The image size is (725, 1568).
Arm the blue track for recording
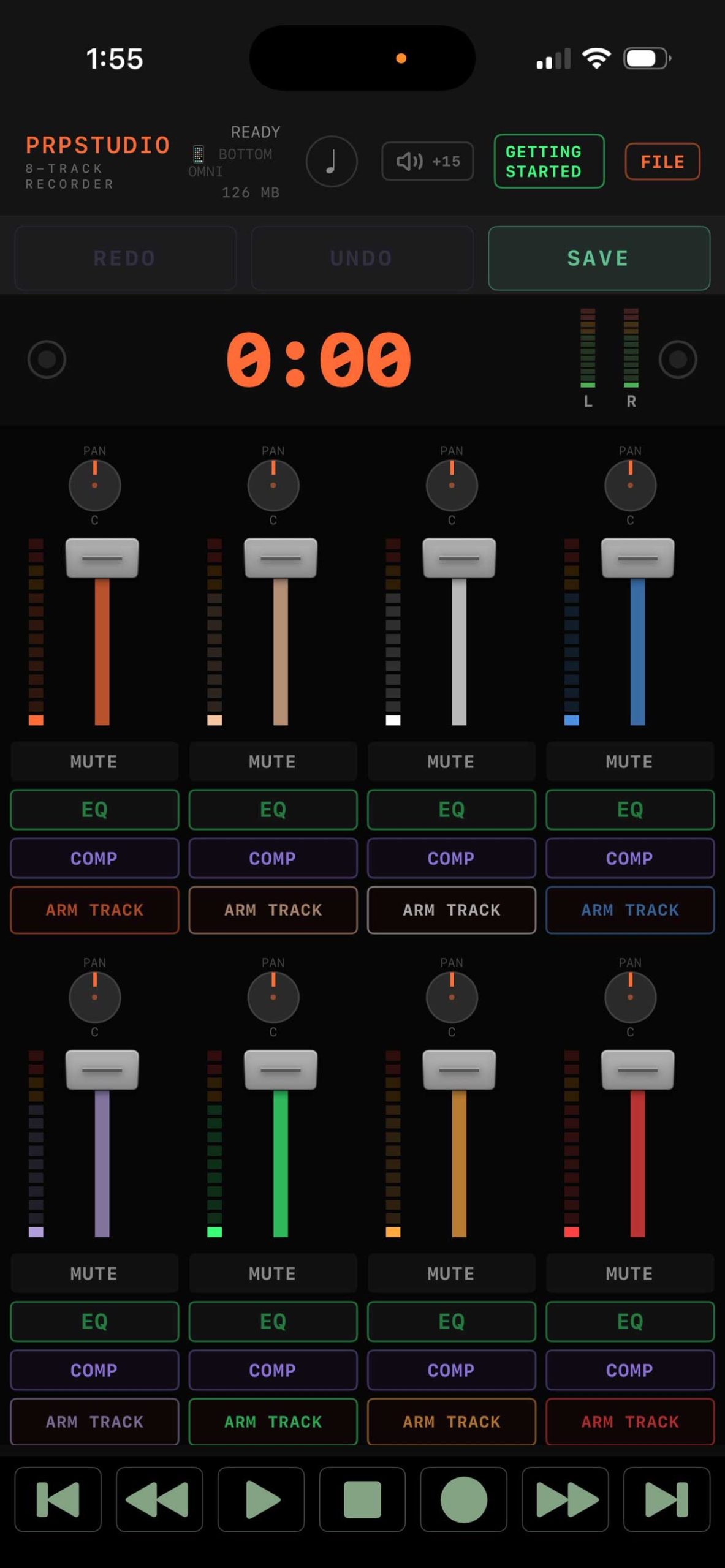point(630,910)
